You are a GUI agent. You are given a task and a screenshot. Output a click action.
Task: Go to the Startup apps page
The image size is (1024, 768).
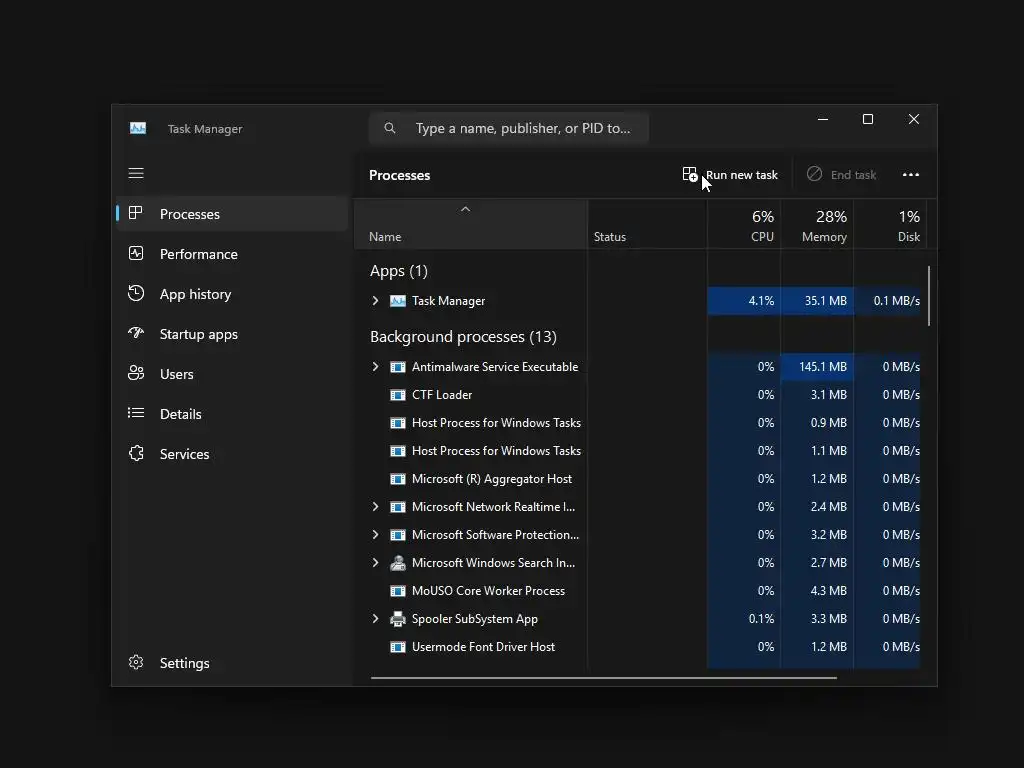coord(232,334)
